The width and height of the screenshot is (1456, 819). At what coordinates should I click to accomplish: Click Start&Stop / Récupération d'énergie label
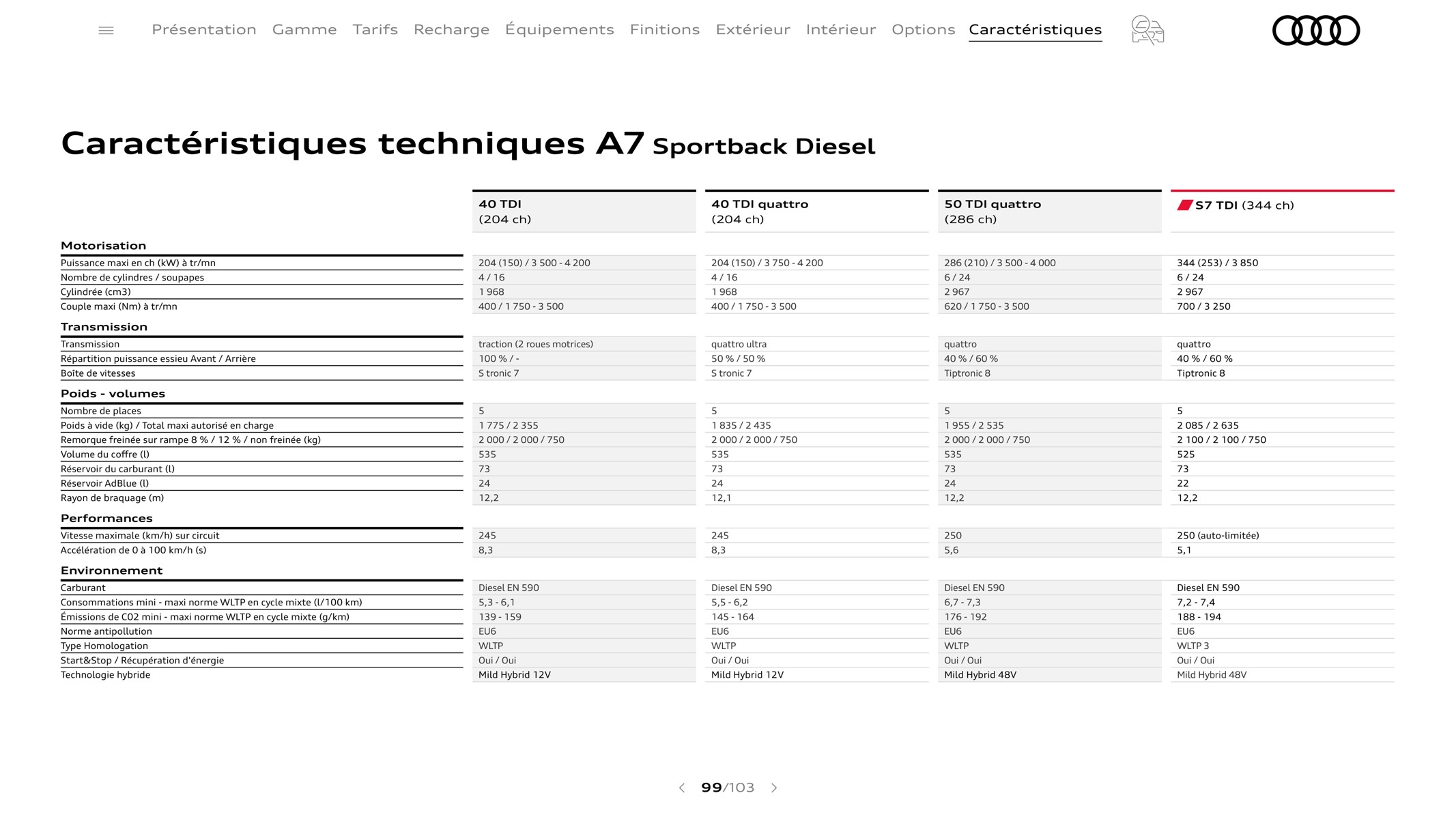tap(142, 661)
